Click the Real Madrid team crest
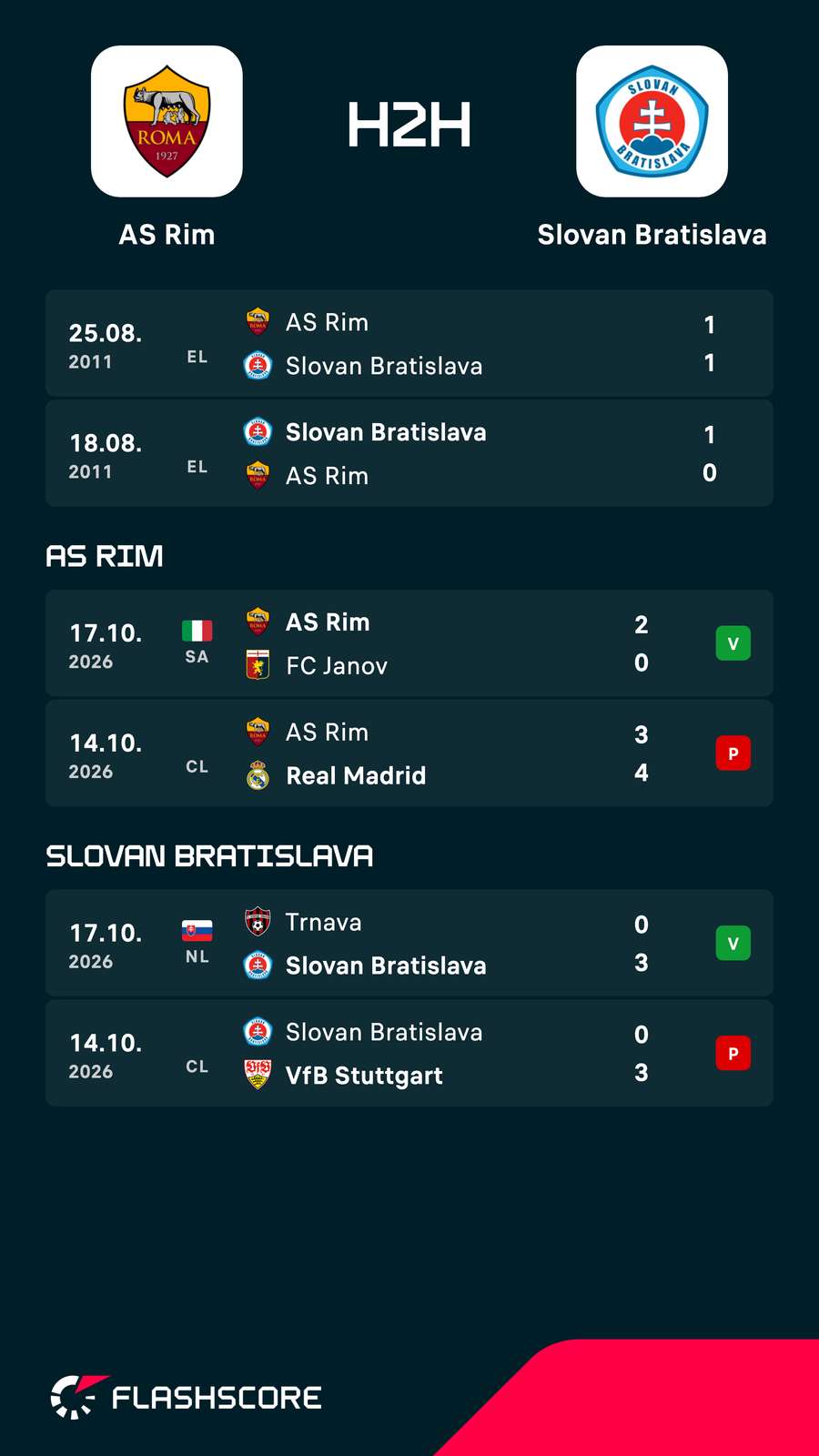The height and width of the screenshot is (1456, 819). point(258,775)
